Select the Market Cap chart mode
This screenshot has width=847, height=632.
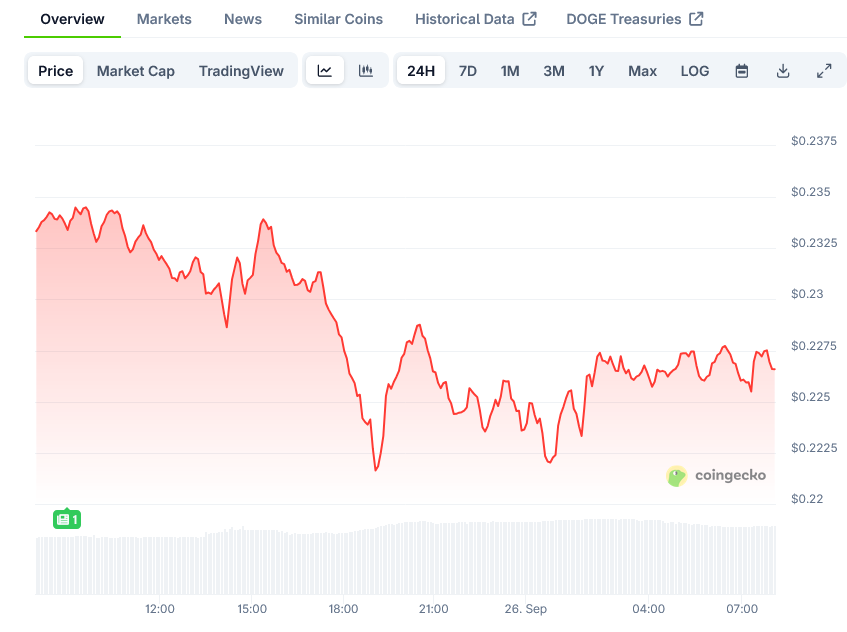(x=136, y=71)
